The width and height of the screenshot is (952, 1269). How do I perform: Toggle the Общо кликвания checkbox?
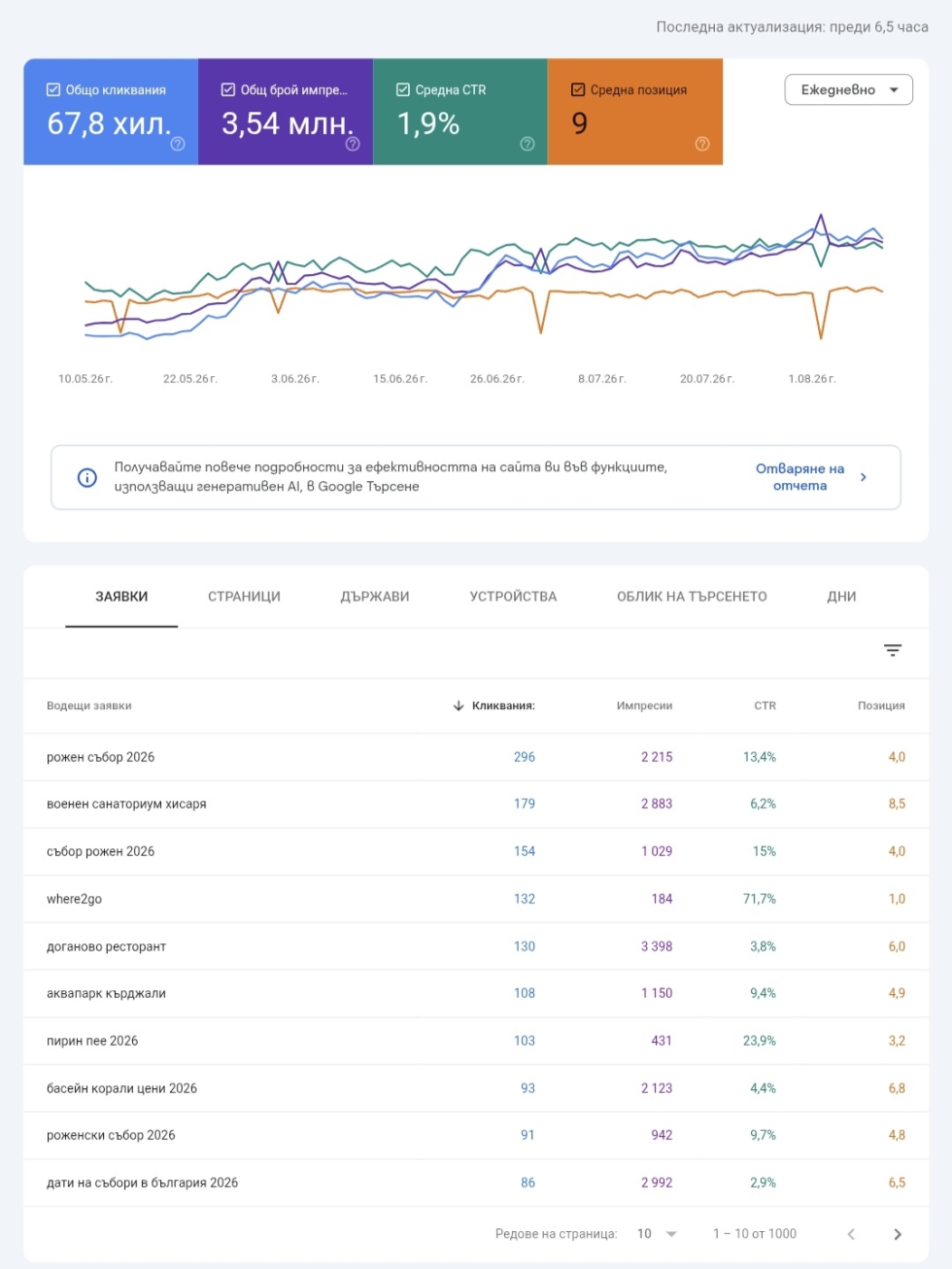pyautogui.click(x=53, y=89)
